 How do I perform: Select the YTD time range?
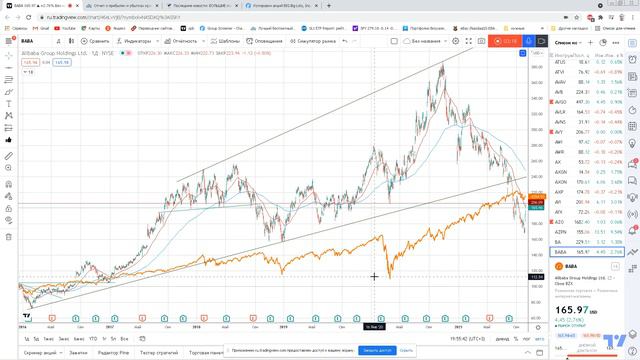pyautogui.click(x=93, y=339)
